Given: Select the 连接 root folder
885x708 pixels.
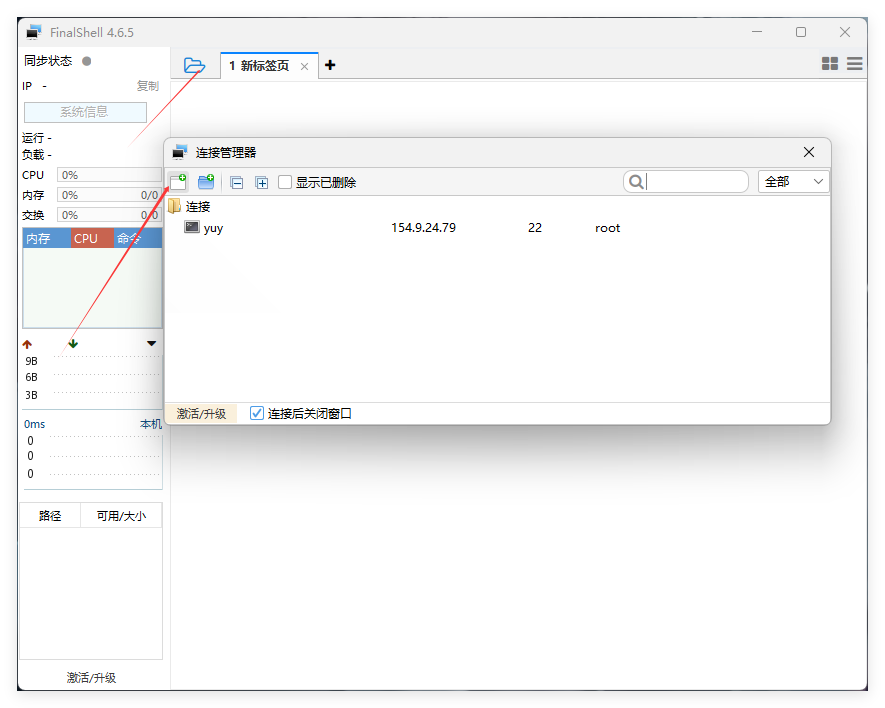Looking at the screenshot, I should click(x=198, y=206).
